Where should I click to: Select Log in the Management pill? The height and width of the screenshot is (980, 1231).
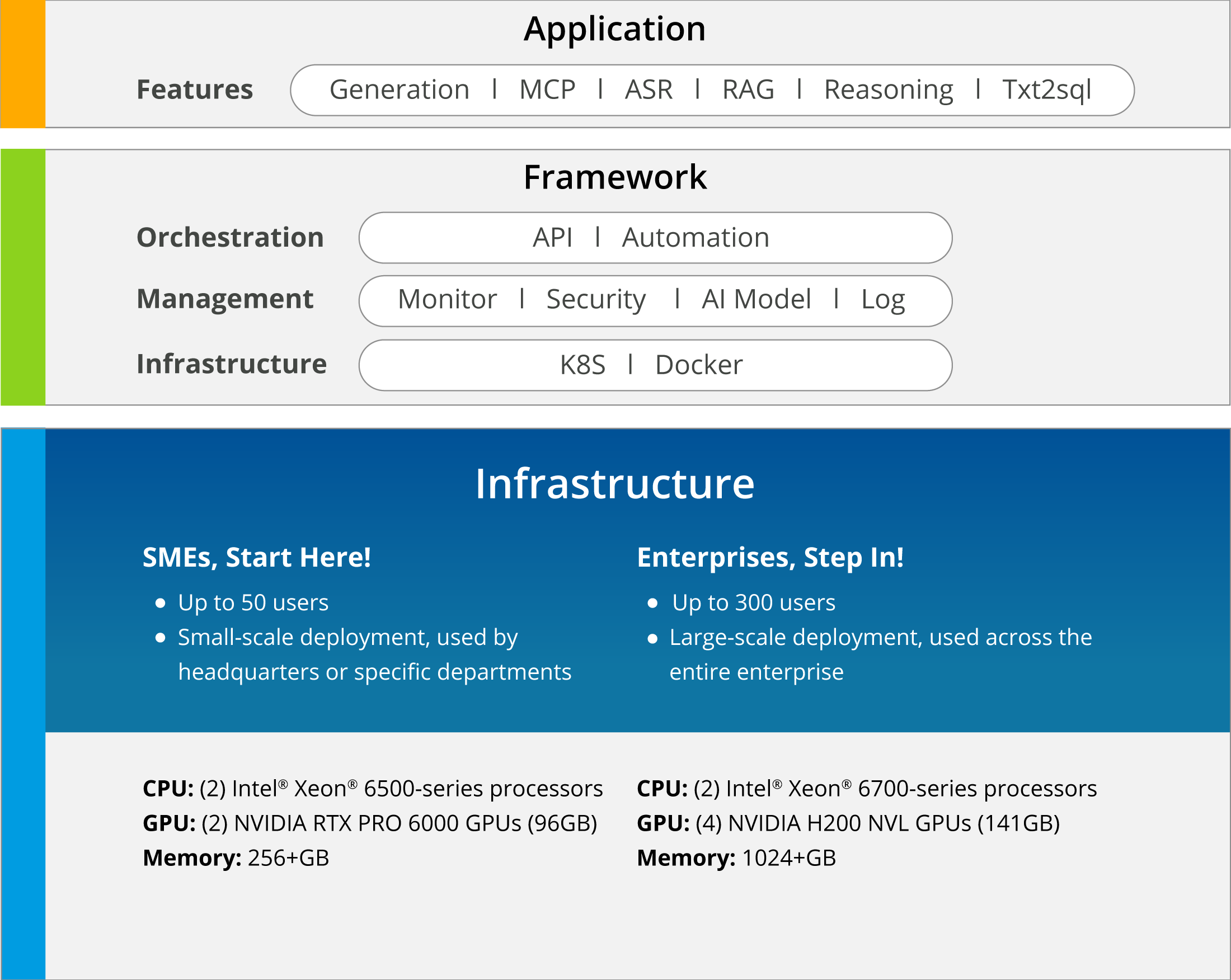coord(883,301)
